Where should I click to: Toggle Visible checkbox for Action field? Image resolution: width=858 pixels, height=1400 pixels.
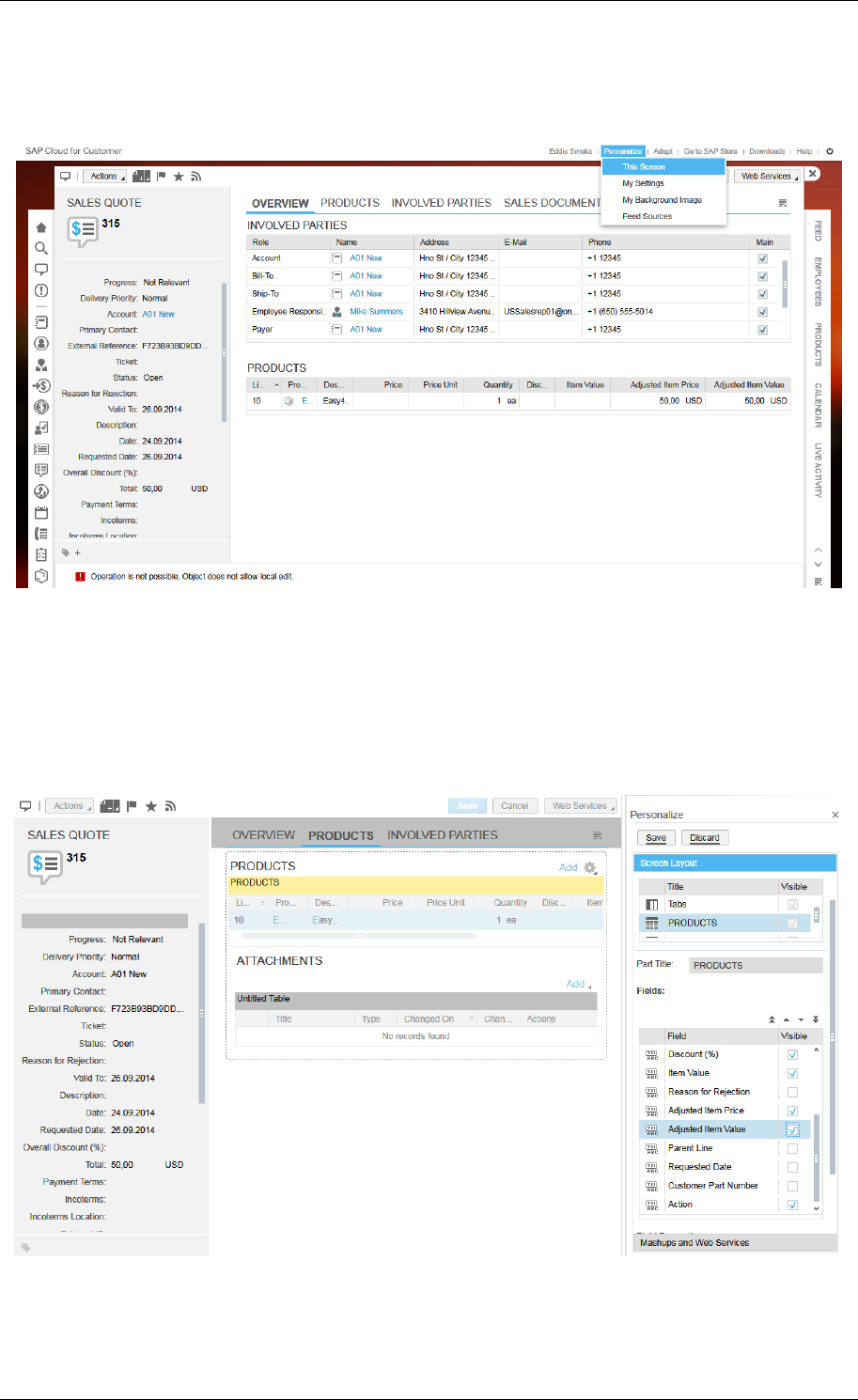click(x=792, y=1205)
